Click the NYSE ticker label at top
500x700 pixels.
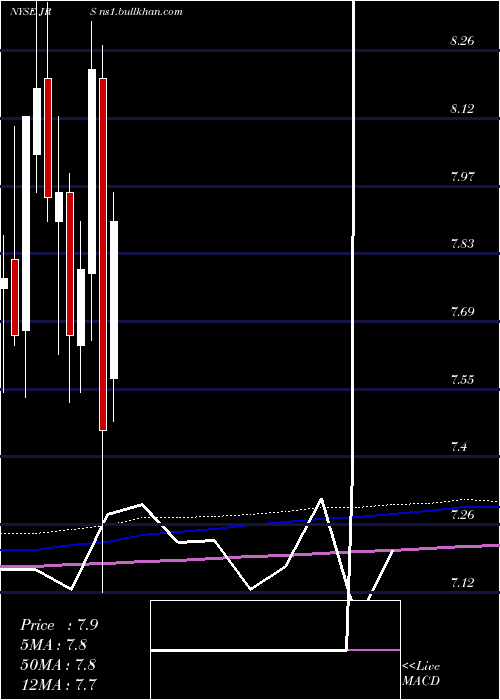[30, 12]
